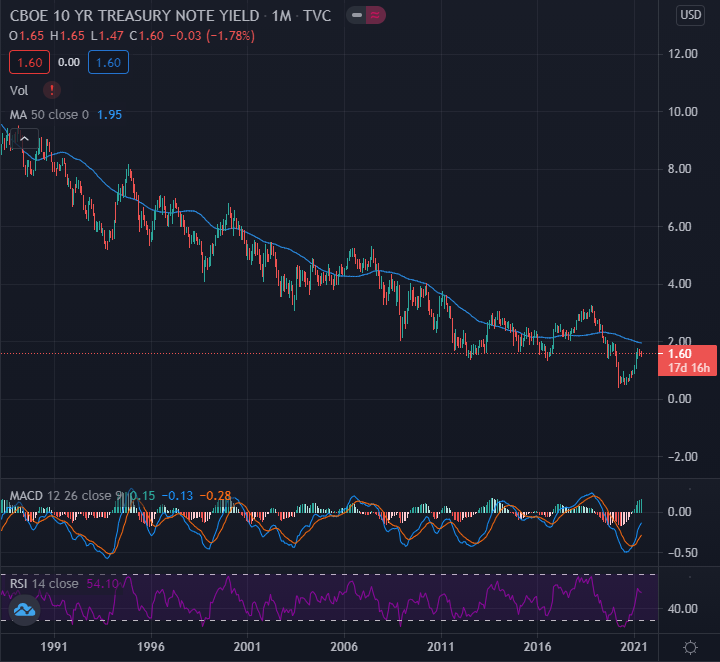This screenshot has width=720, height=662.
Task: Click the 2021 label on time axis
Action: (x=634, y=647)
